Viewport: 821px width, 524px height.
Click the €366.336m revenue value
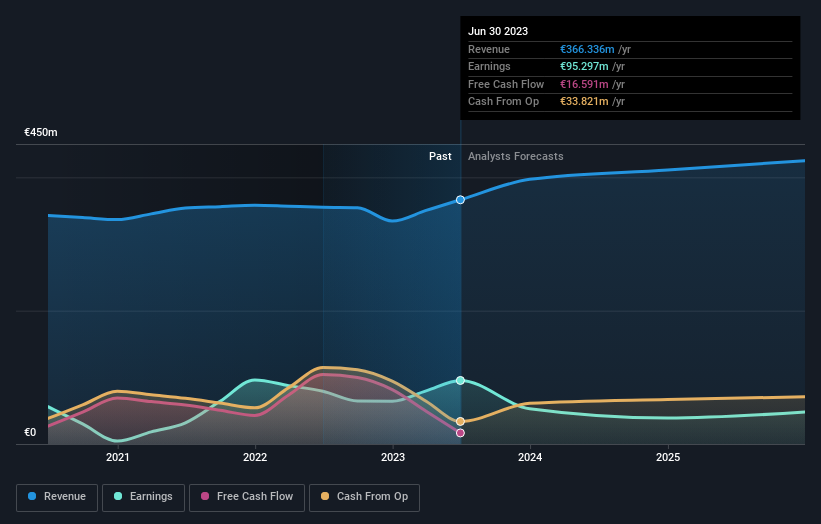[x=587, y=49]
